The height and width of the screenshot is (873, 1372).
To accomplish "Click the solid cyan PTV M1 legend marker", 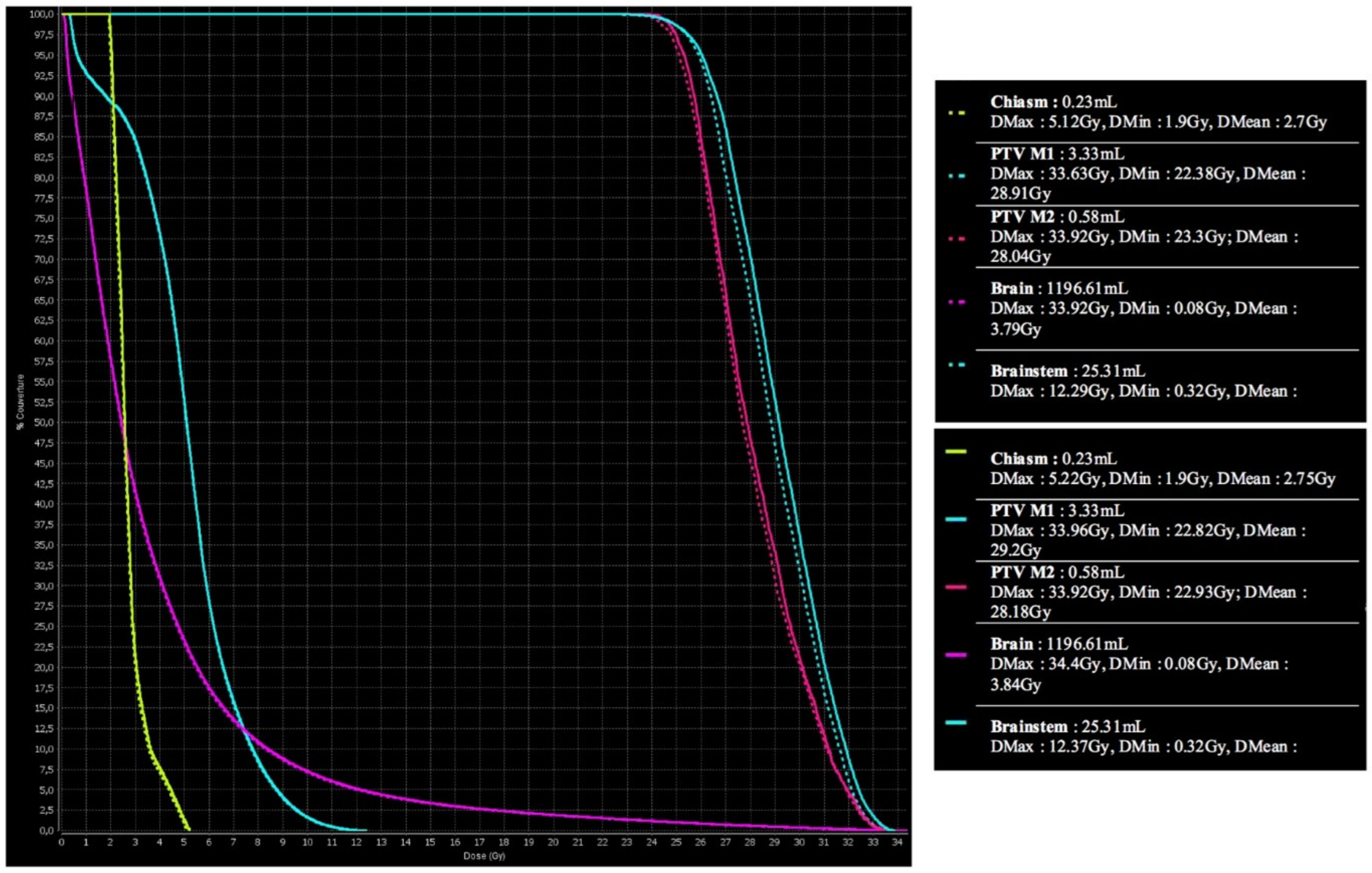I will point(956,519).
